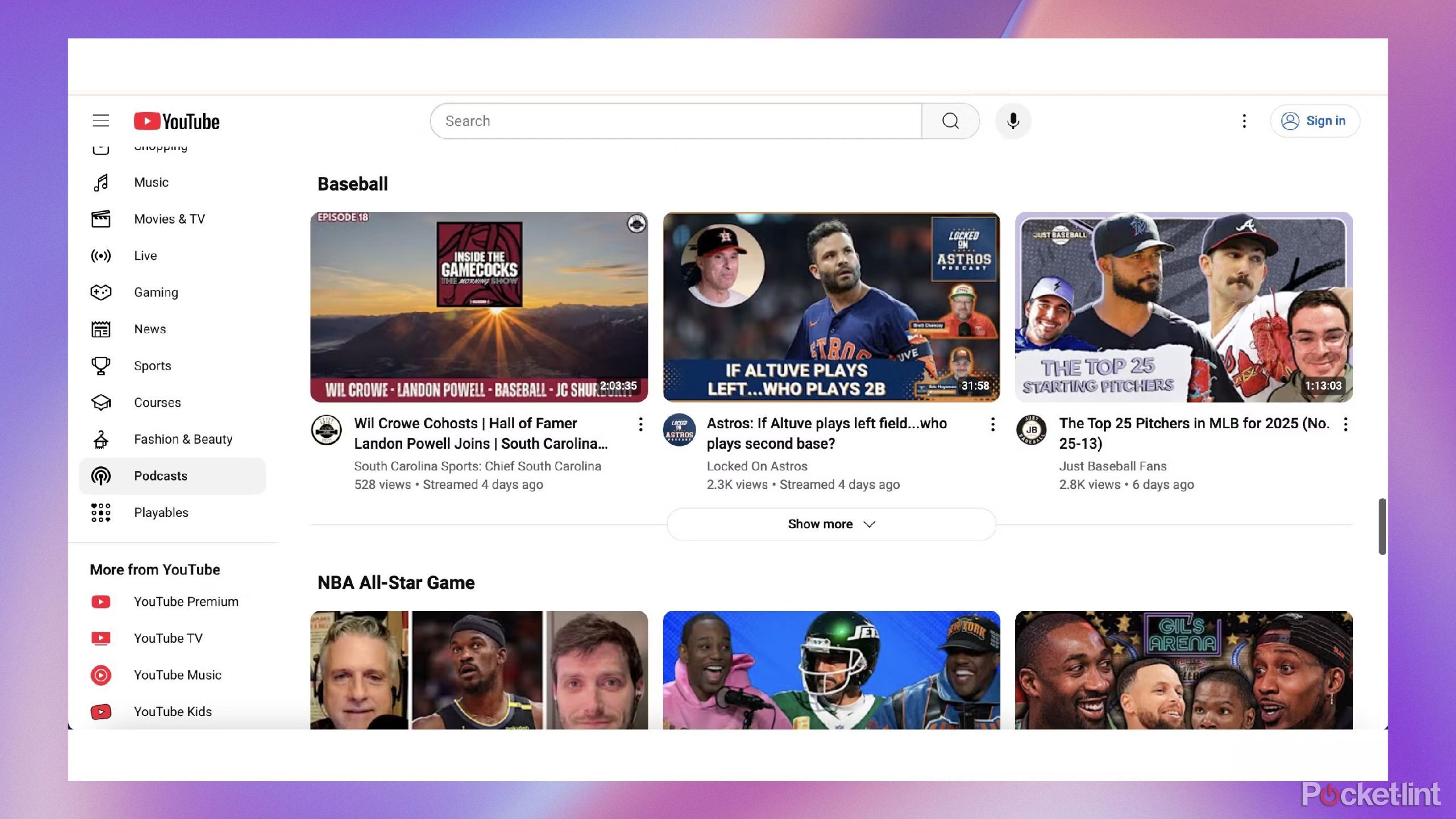Click the YouTube TV icon
The image size is (1456, 819).
[x=101, y=638]
